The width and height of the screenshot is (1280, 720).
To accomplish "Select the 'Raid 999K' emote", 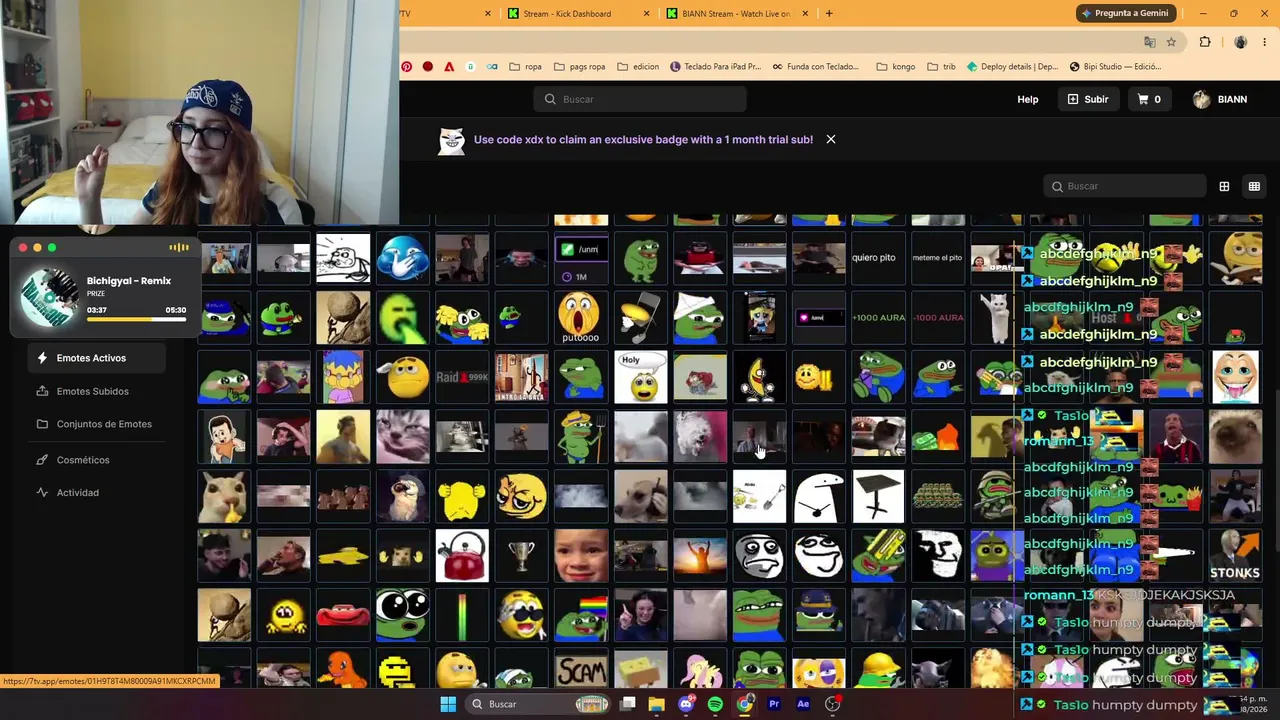I will point(462,377).
